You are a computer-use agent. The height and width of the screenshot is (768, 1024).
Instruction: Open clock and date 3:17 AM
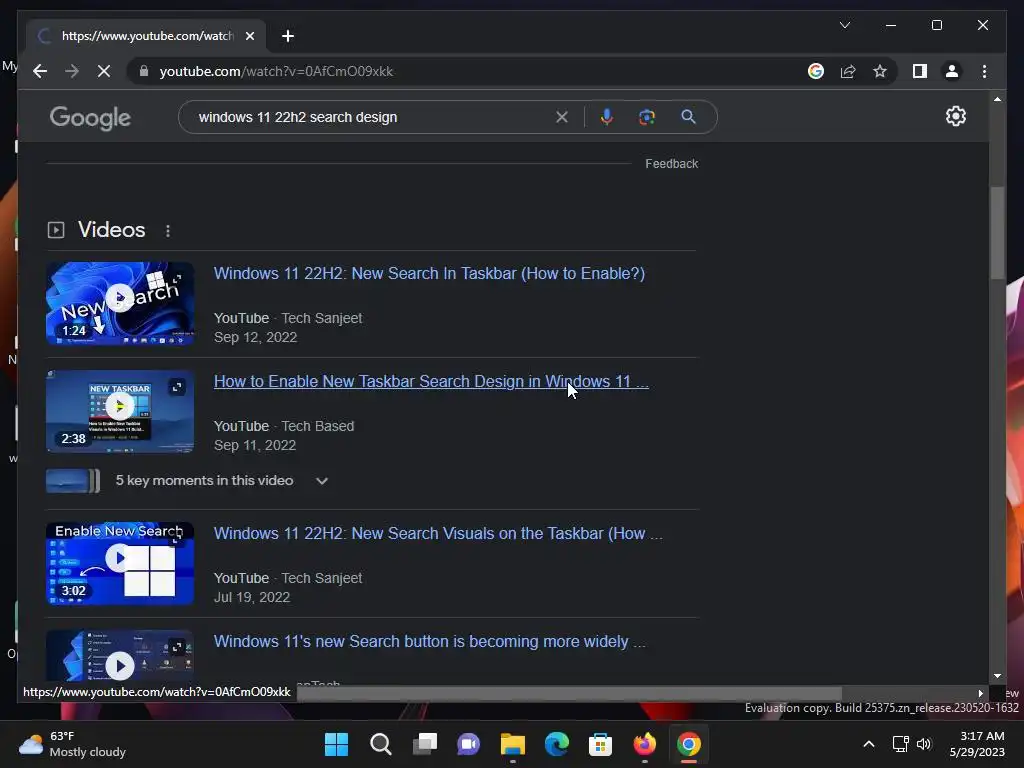977,744
